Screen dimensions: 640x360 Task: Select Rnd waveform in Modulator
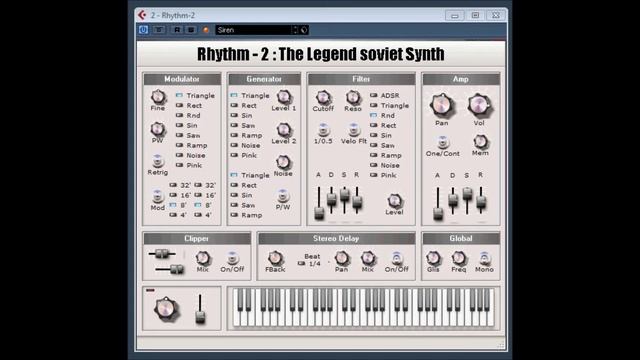(188, 116)
